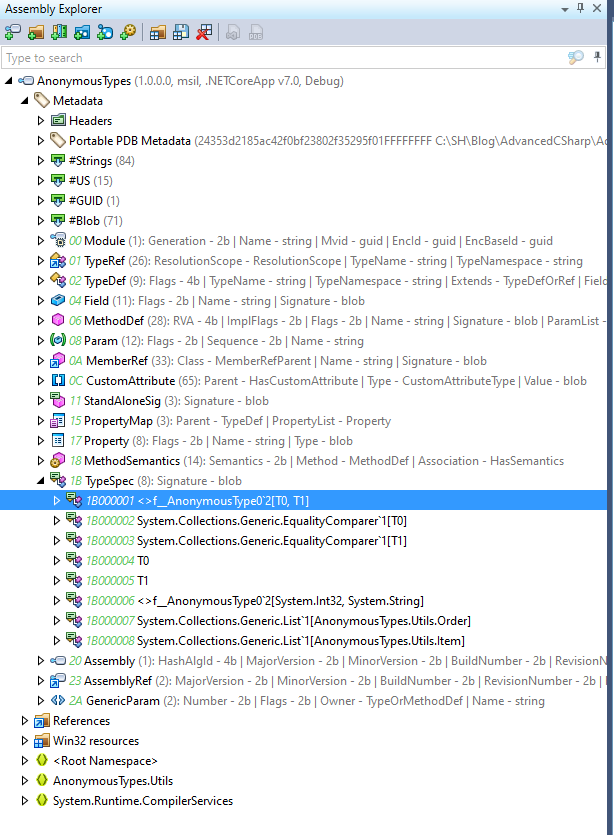Expand the Headers node

coord(40,121)
